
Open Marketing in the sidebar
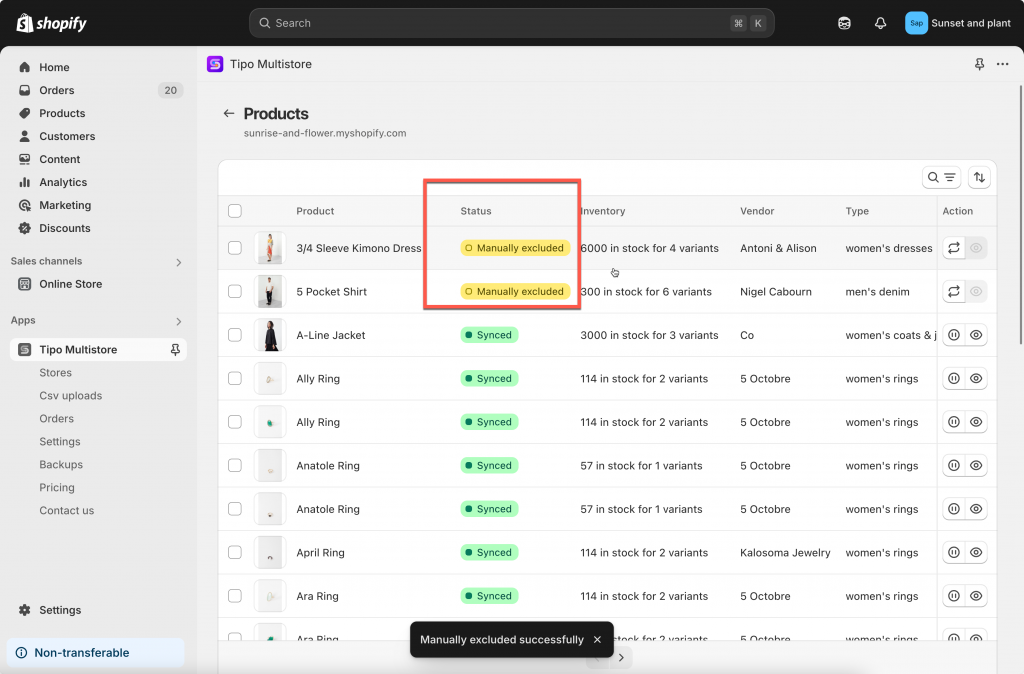pyautogui.click(x=98, y=205)
